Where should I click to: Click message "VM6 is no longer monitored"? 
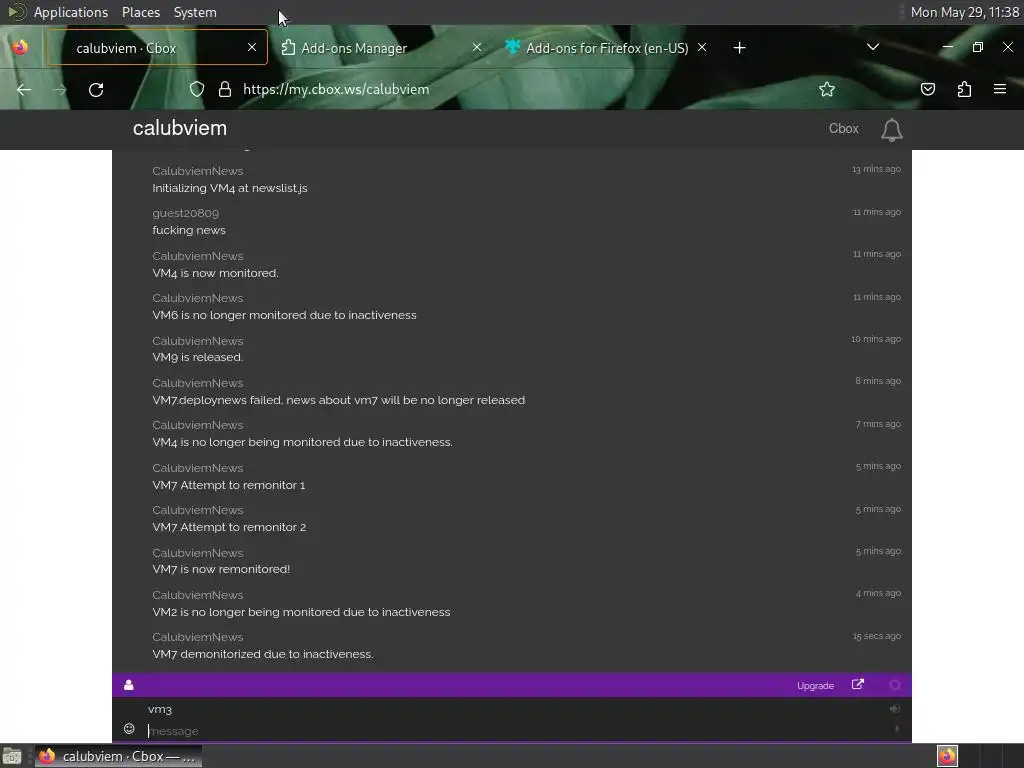pos(284,315)
